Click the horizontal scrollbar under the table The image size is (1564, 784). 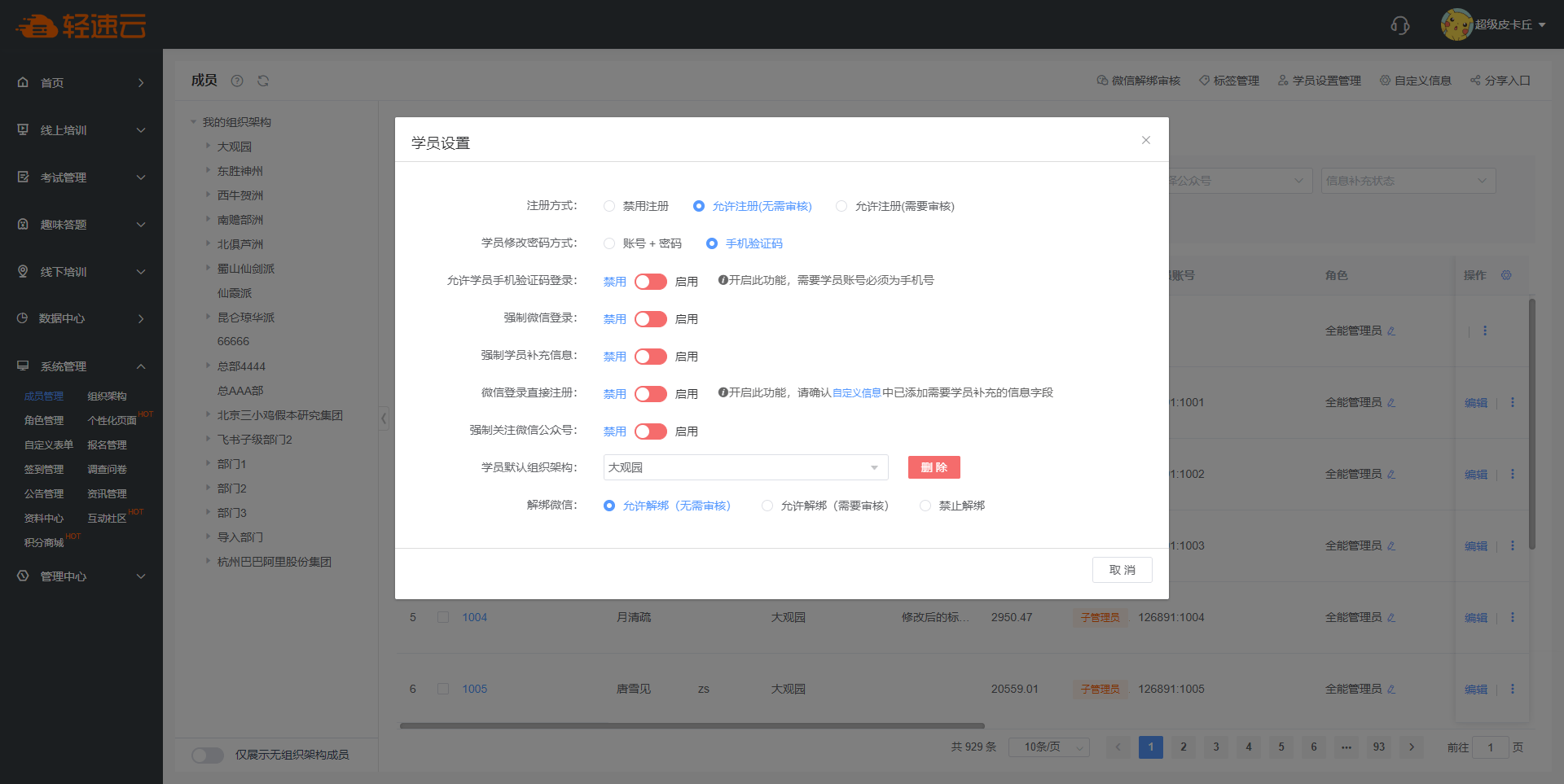click(692, 725)
